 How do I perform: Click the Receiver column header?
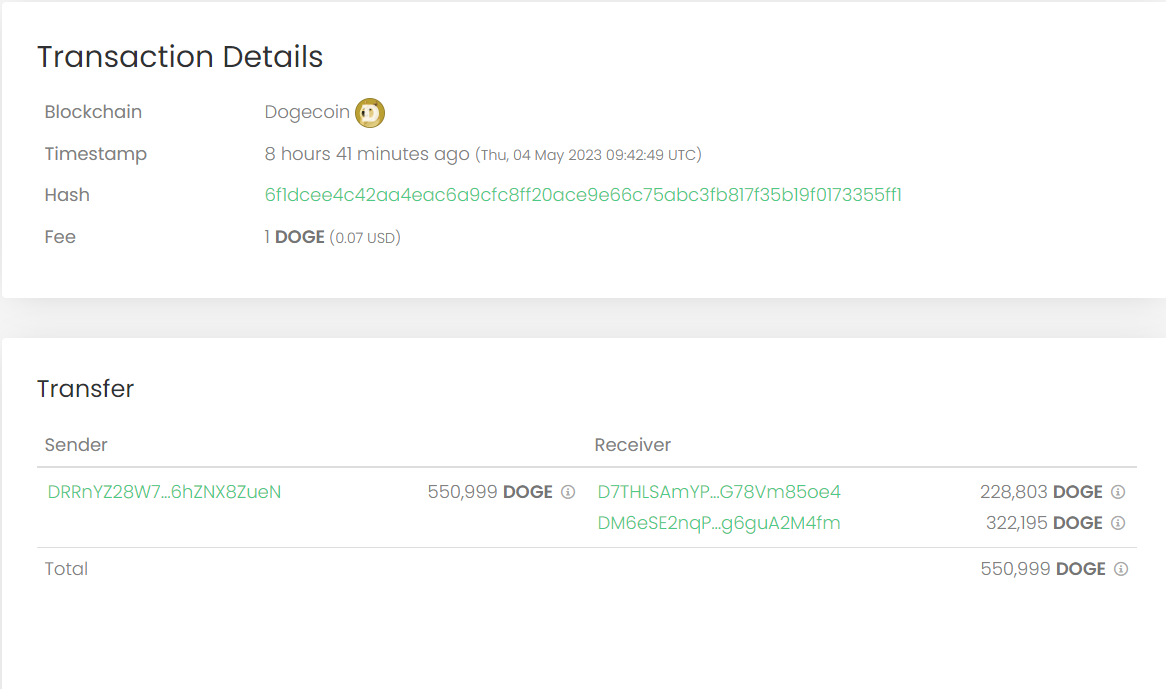click(633, 444)
